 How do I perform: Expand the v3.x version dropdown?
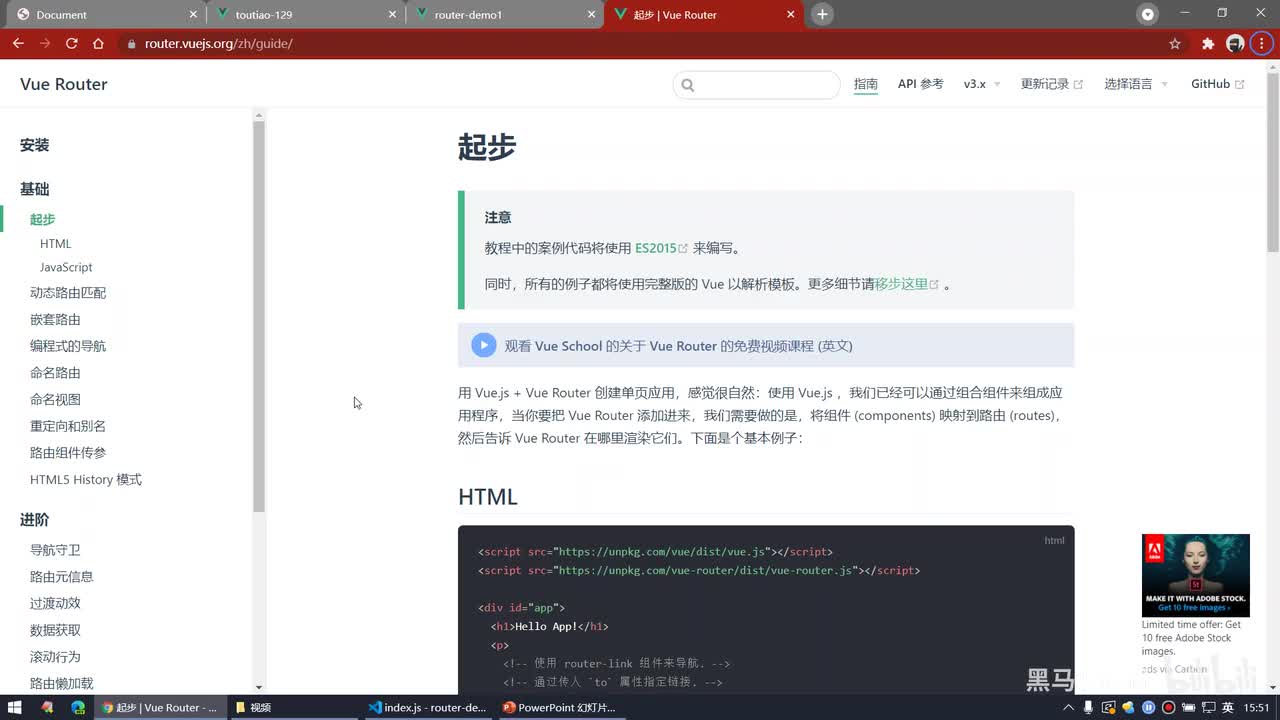(x=981, y=84)
